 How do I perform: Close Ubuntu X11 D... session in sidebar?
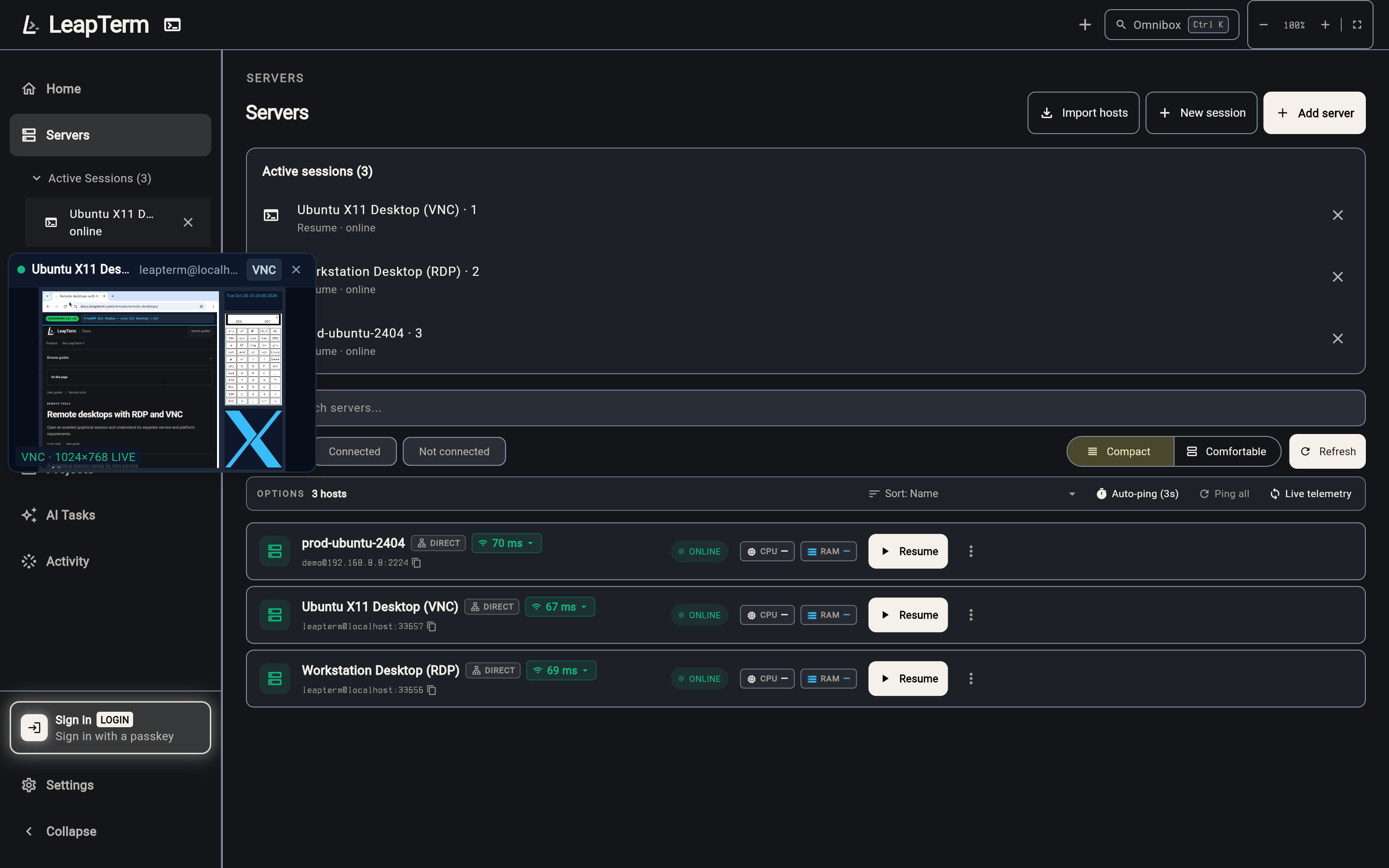pyautogui.click(x=188, y=222)
